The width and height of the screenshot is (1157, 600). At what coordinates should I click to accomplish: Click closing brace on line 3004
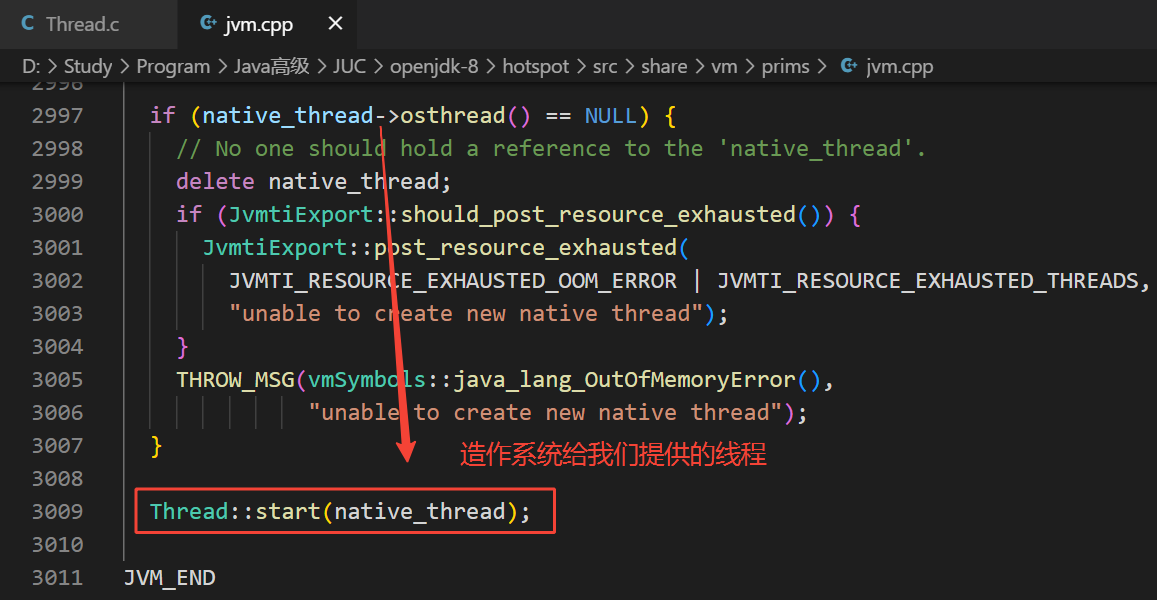182,346
